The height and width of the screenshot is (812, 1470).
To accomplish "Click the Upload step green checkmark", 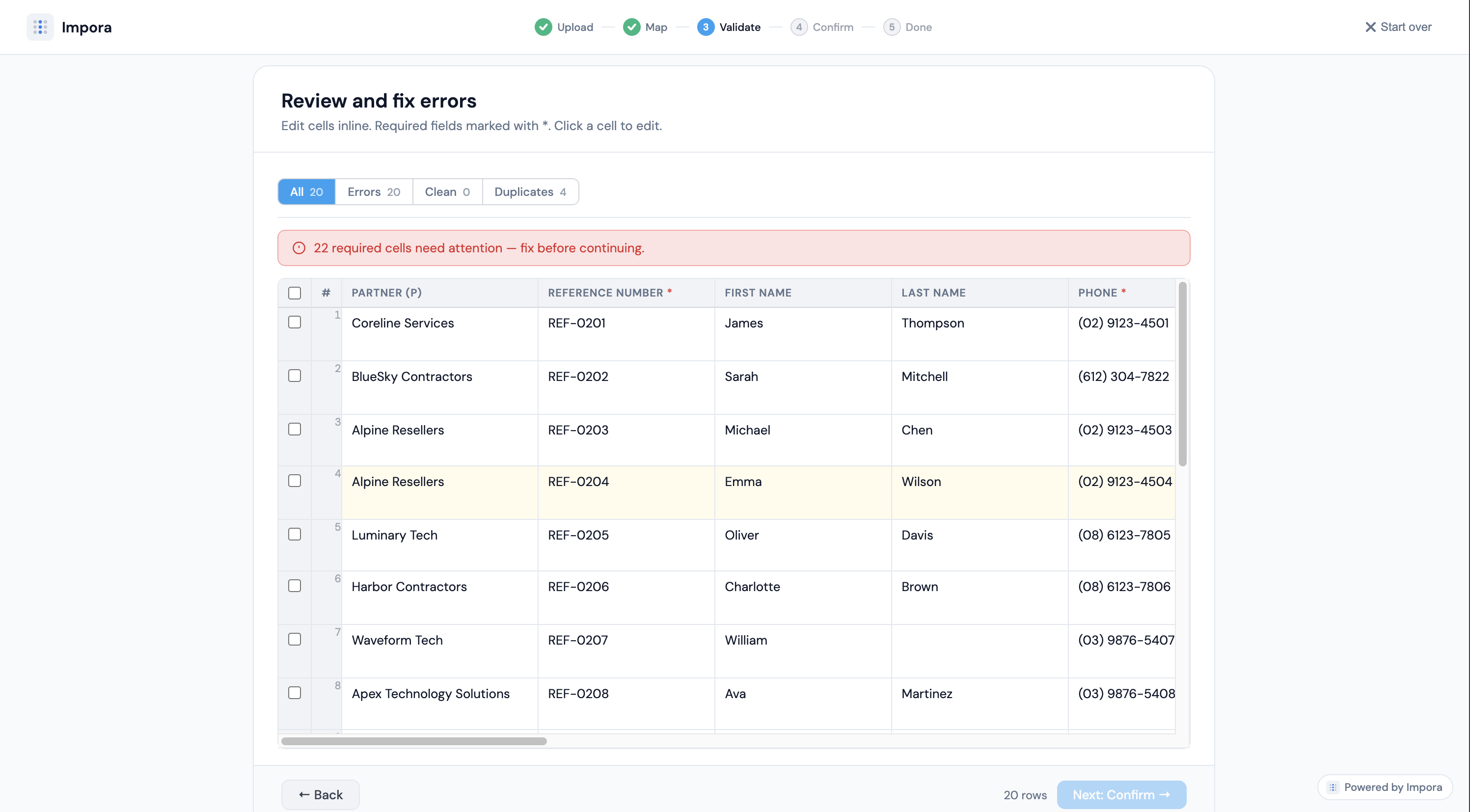I will [x=543, y=27].
